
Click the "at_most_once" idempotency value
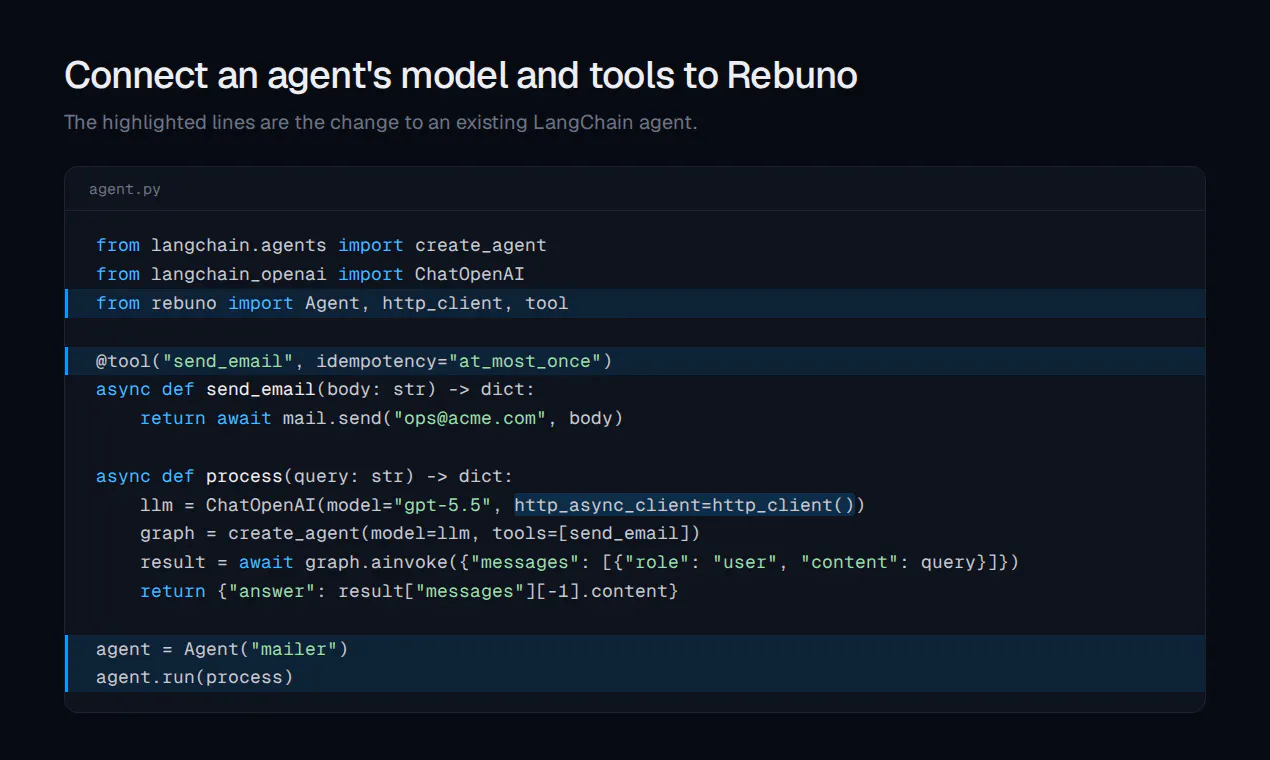(x=524, y=361)
